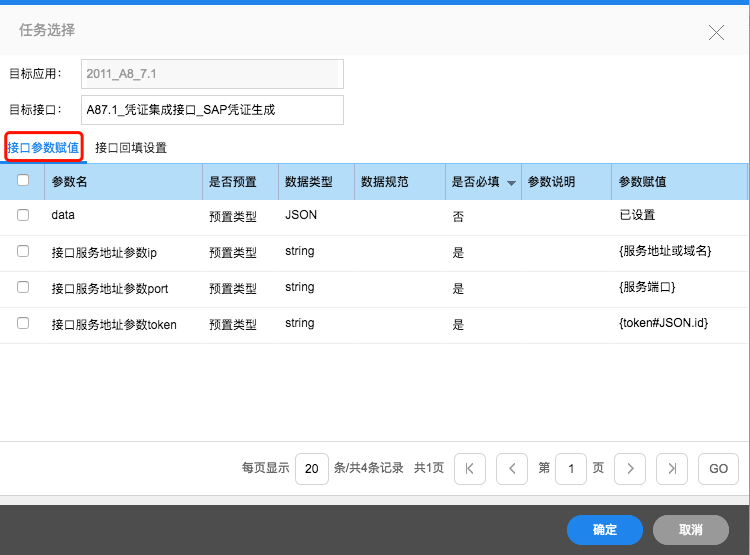Switch to 接口参数赋值 tab
This screenshot has height=555, width=750.
point(43,147)
